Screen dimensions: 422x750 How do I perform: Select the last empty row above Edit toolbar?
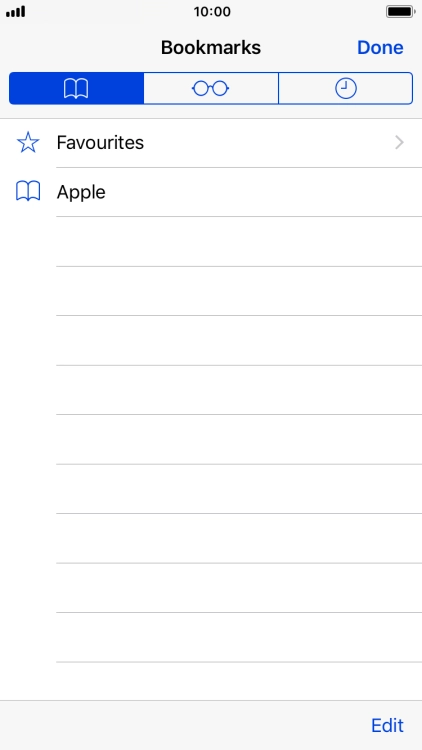coord(211,682)
